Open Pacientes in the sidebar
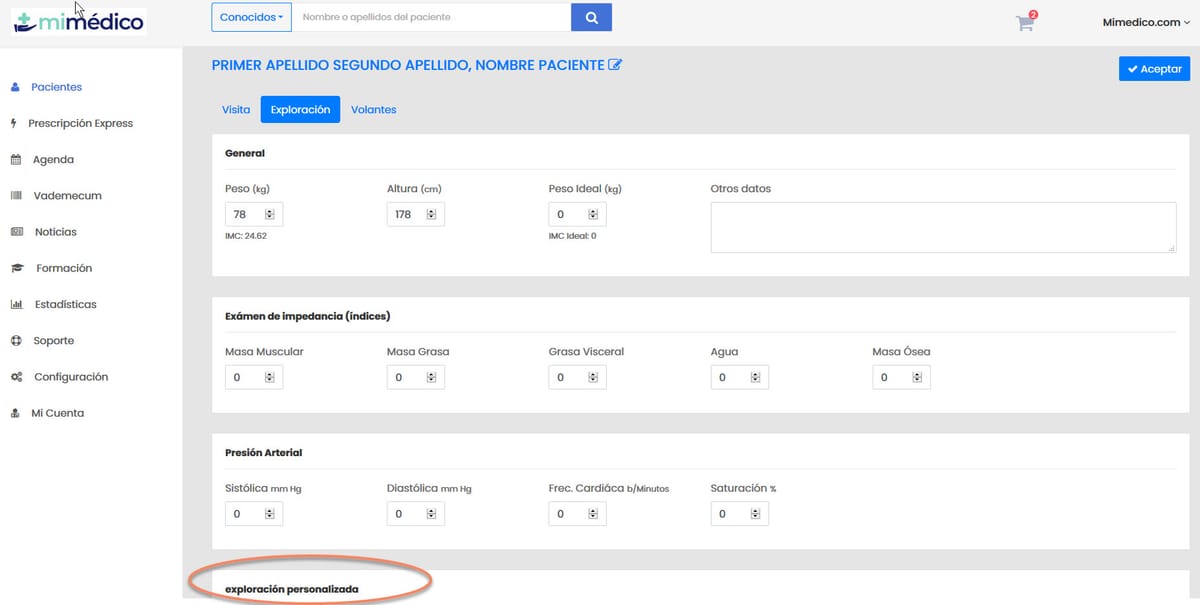This screenshot has width=1200, height=605. click(x=56, y=87)
